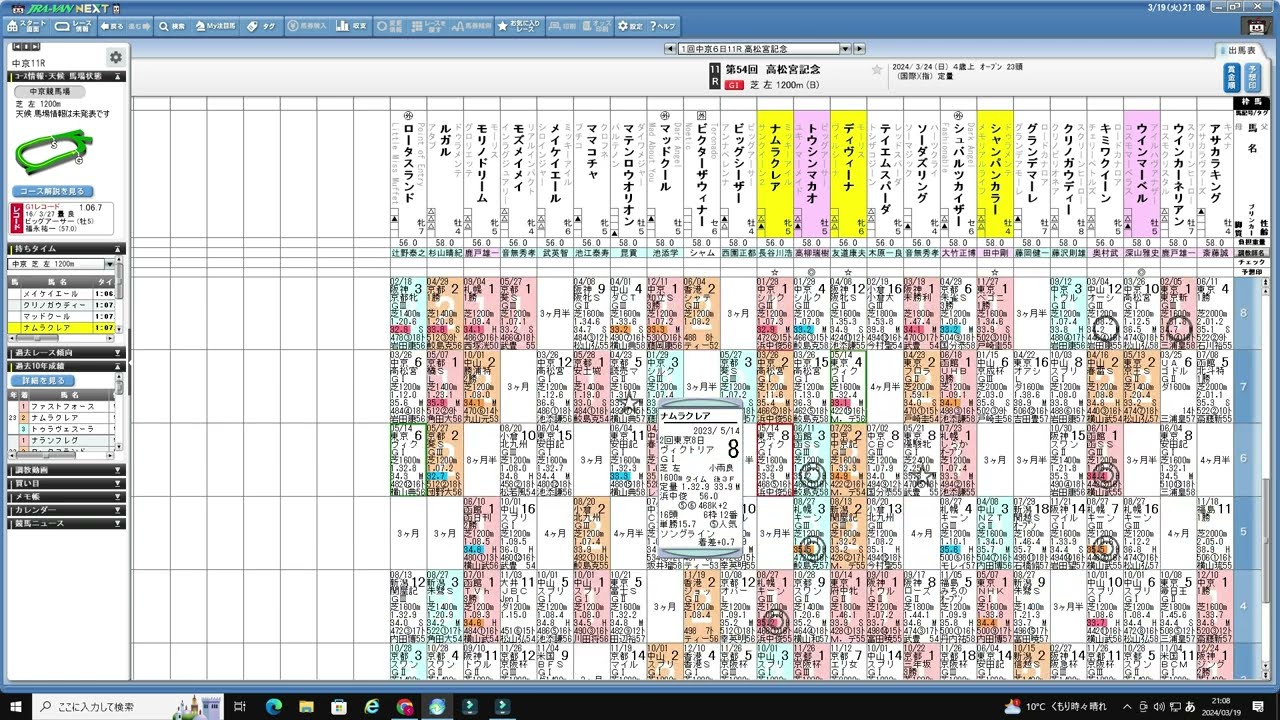1280x720 pixels.
Task: Open the race selector dropdown showing 高松宮記念
Action: [843, 47]
